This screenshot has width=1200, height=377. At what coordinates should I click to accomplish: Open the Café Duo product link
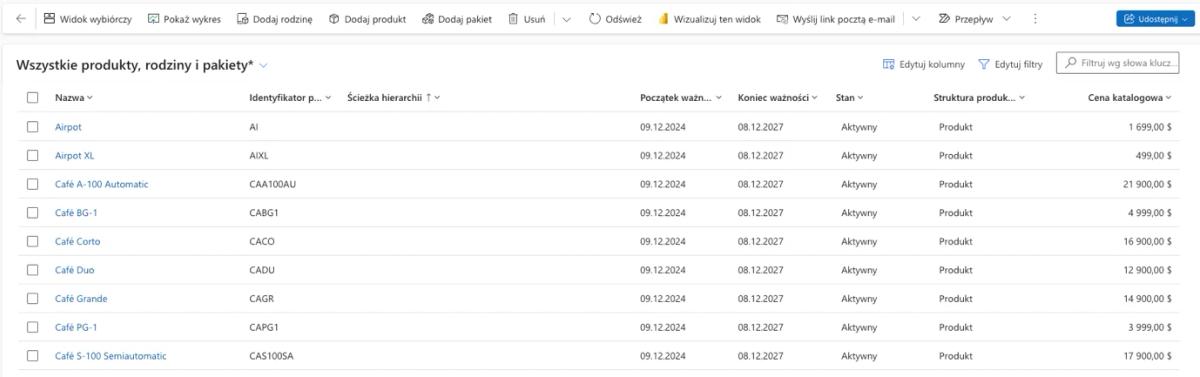(75, 270)
